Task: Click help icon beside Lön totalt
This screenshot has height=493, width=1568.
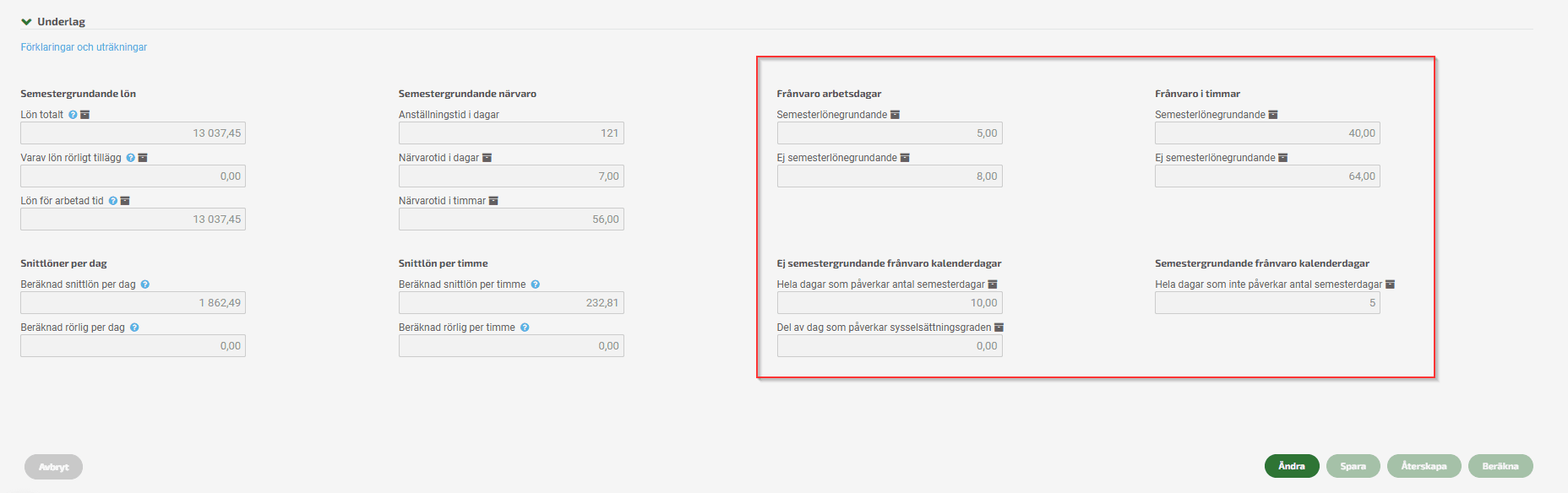Action: [x=73, y=115]
